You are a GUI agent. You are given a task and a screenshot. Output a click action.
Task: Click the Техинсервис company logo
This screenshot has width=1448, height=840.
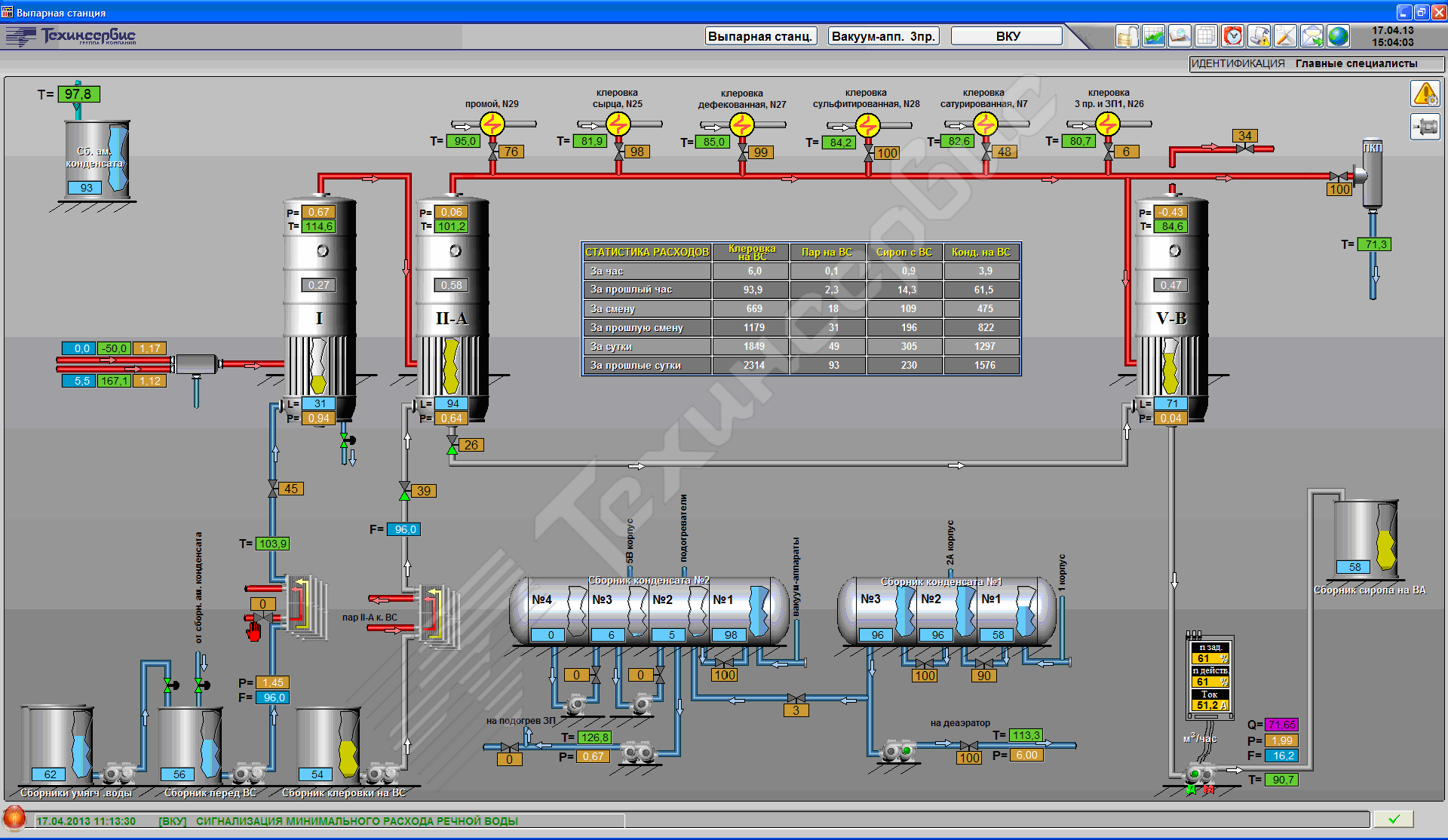tap(72, 36)
